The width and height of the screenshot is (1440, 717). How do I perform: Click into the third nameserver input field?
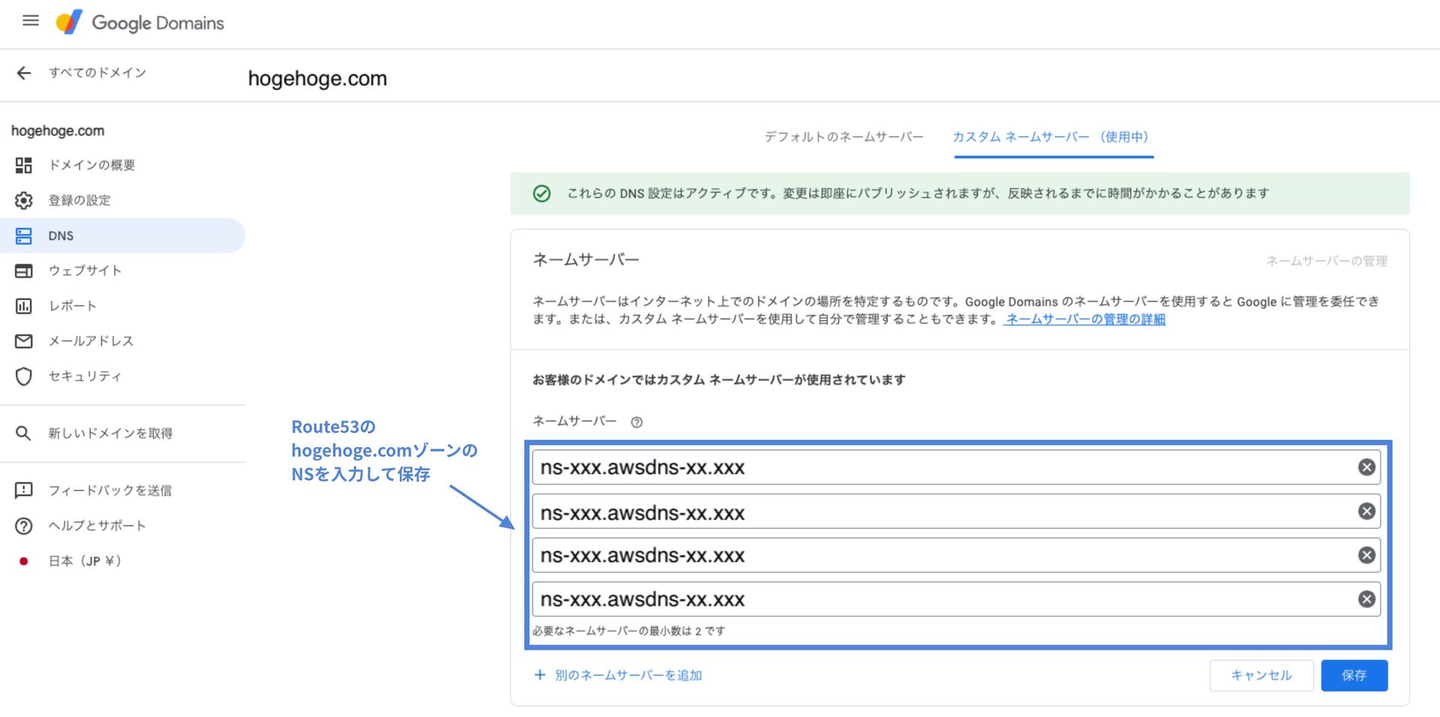(940, 556)
